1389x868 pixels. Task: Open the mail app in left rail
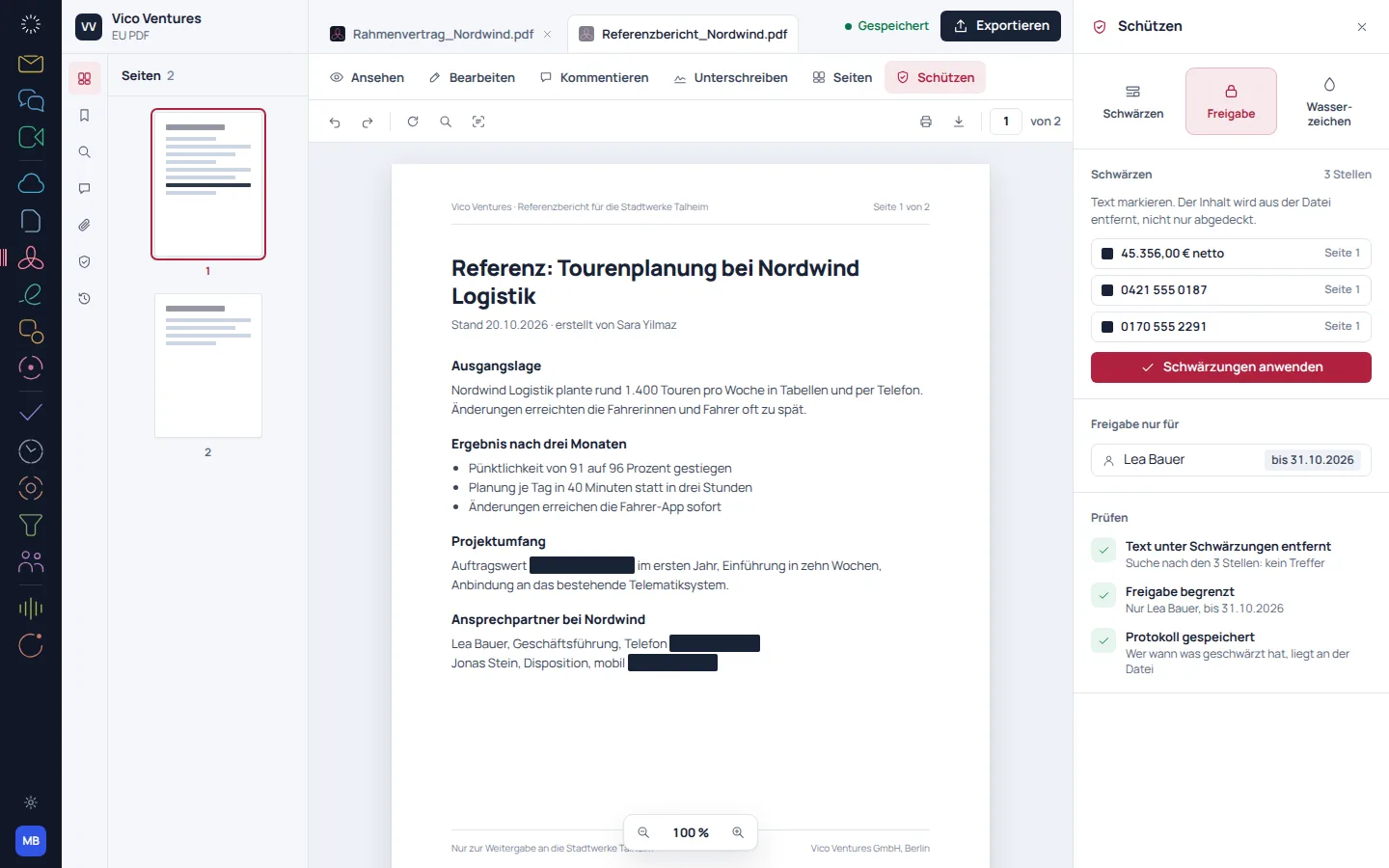tap(31, 64)
